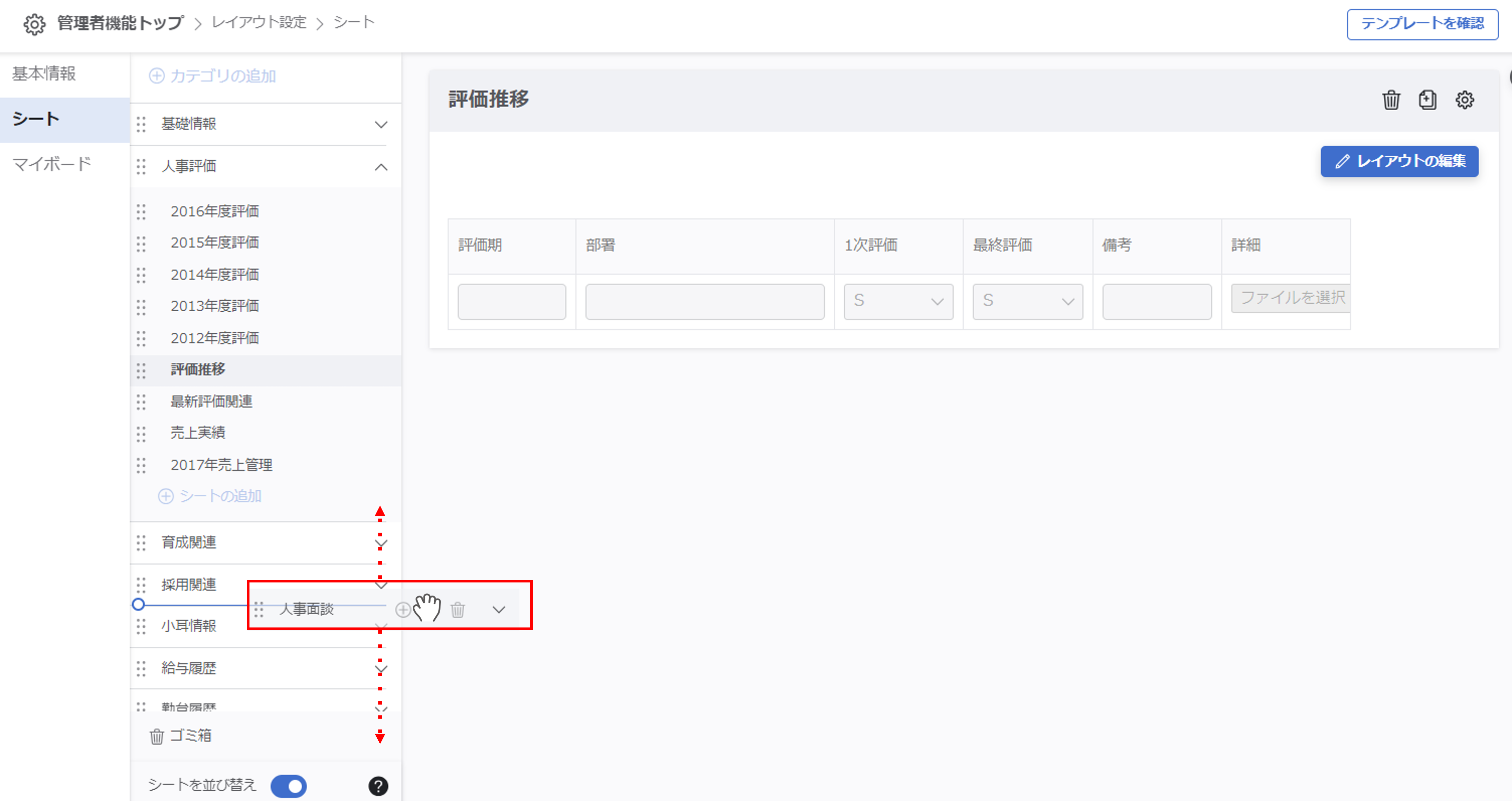The width and height of the screenshot is (1512, 801).
Task: Click the plus icon on 人事面談 row
Action: pyautogui.click(x=403, y=610)
